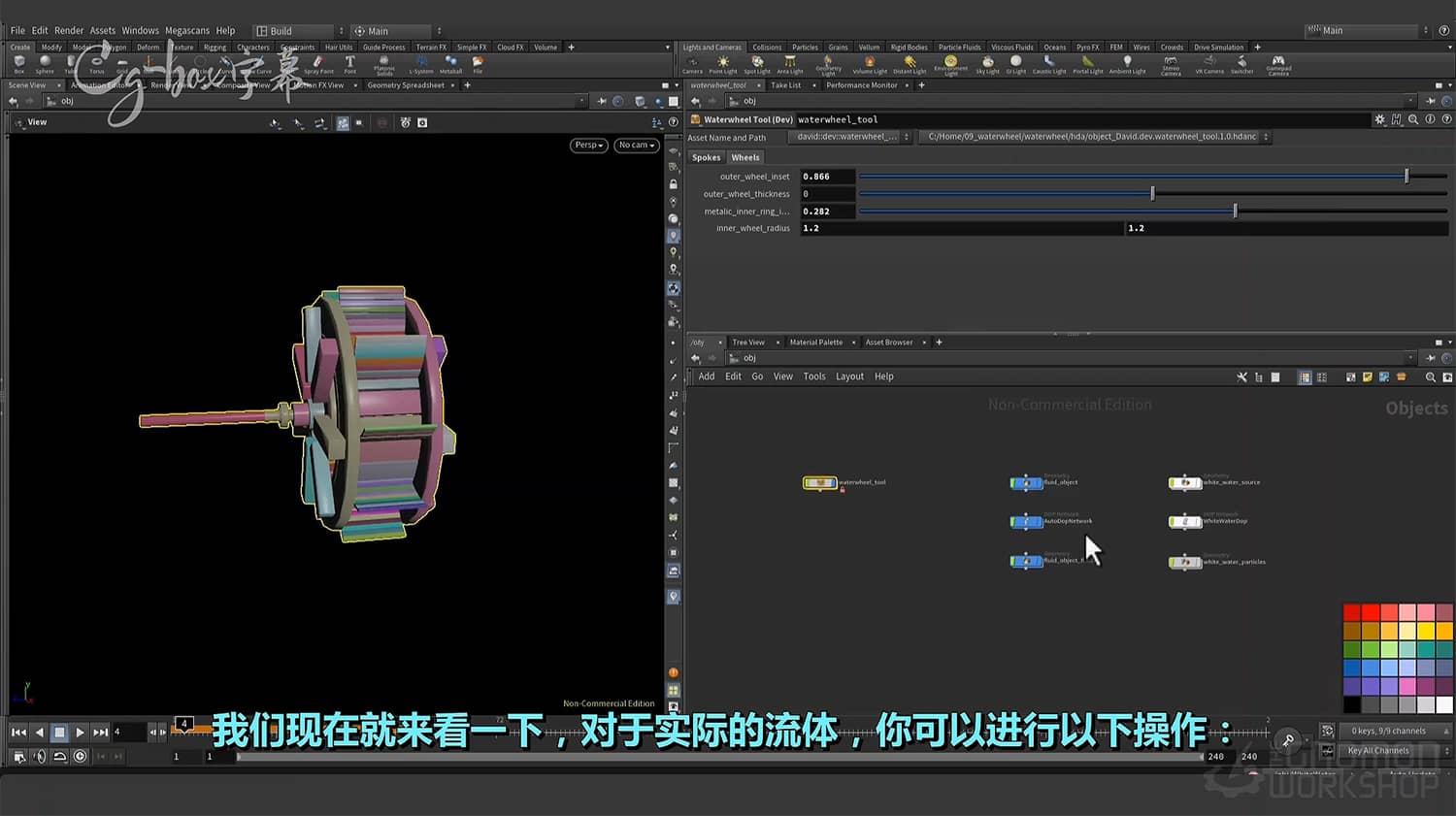Add a Camera from the shelf
The image size is (1456, 816).
pos(693,63)
